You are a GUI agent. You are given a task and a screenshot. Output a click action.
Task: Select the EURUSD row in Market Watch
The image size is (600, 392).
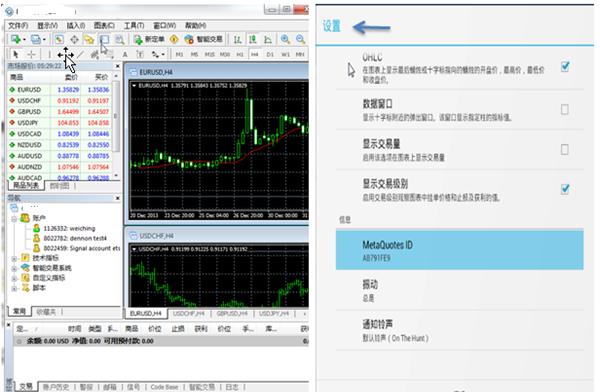(59, 90)
